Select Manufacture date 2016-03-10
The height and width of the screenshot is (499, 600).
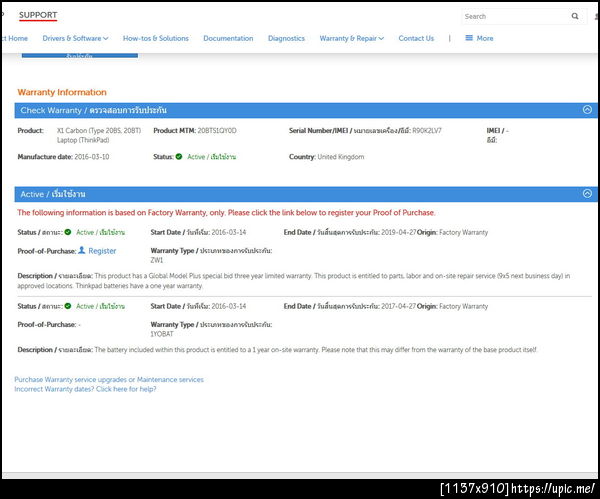pyautogui.click(x=91, y=157)
